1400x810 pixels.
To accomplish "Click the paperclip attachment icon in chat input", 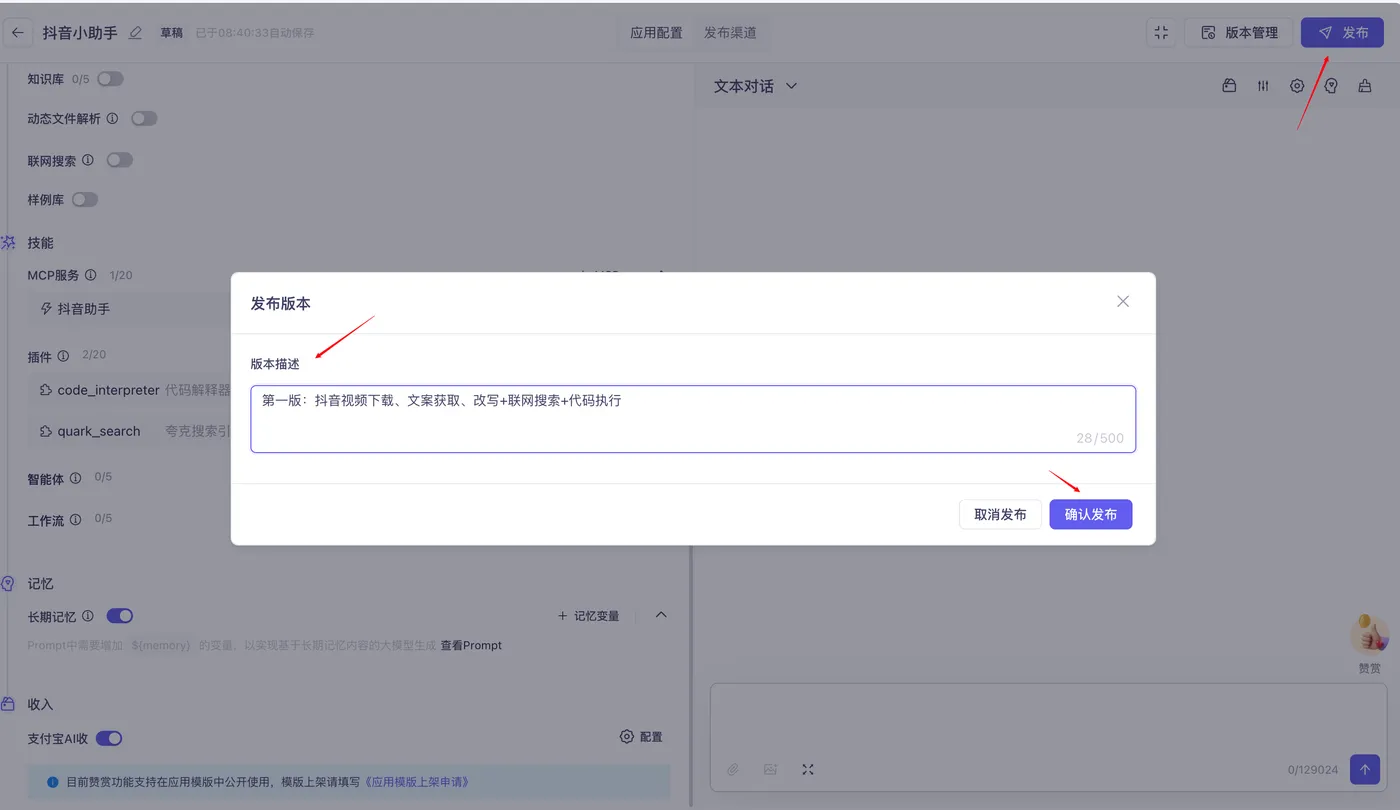I will [732, 769].
